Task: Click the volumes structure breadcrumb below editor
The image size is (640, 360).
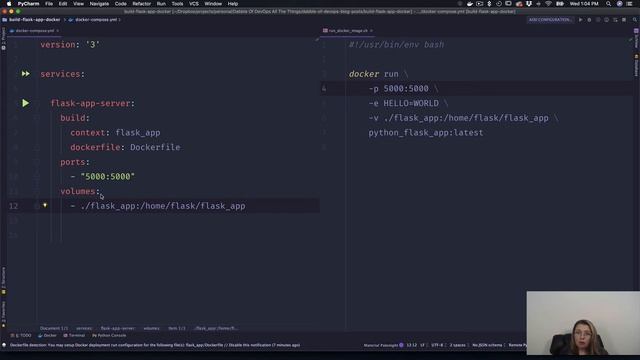Action: pyautogui.click(x=151, y=328)
